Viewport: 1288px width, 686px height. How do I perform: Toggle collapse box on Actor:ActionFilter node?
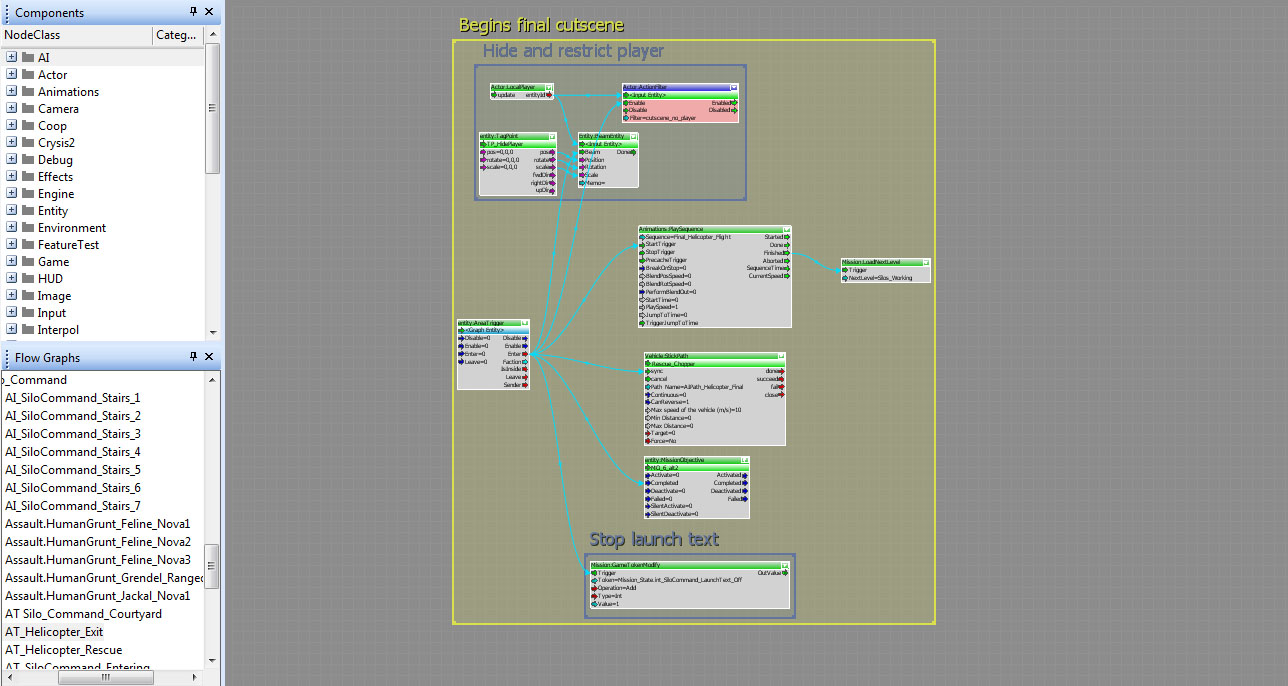[x=734, y=88]
